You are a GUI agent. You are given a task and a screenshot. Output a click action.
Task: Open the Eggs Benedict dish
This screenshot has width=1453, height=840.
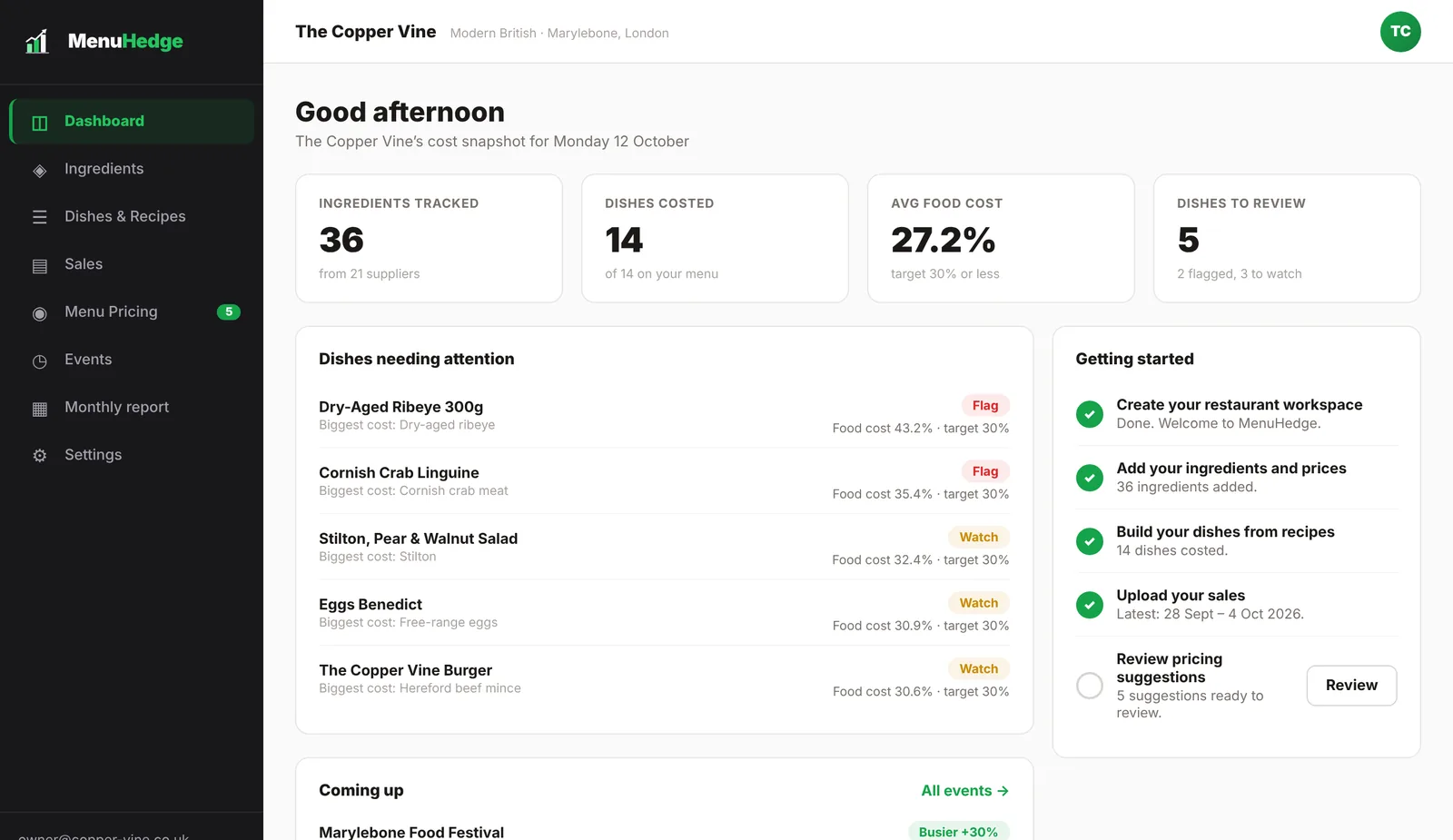[371, 605]
